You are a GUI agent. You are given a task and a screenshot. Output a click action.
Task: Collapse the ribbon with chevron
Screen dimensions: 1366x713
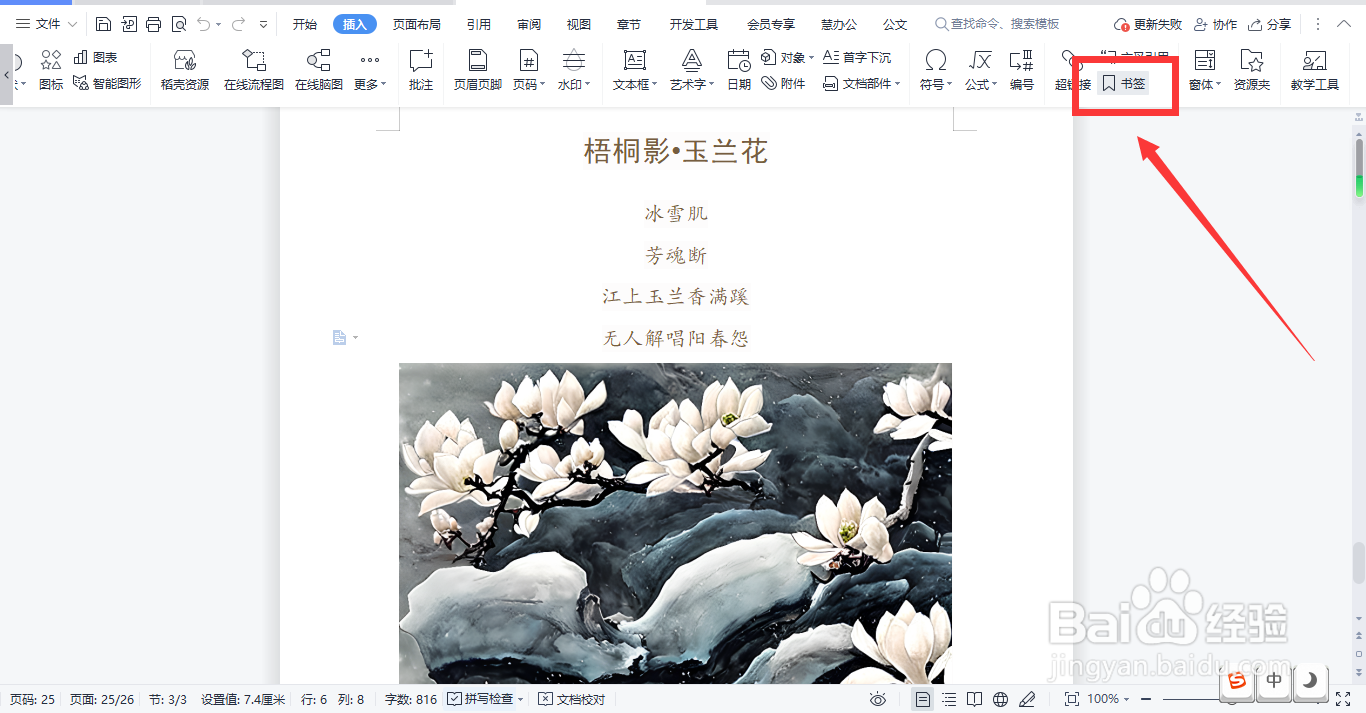click(1345, 24)
